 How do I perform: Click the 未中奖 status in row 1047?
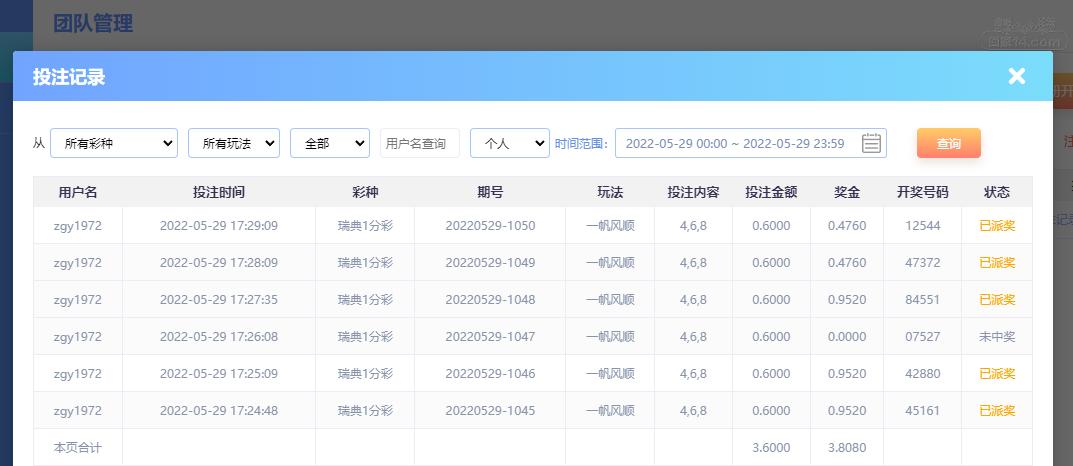pyautogui.click(x=997, y=337)
